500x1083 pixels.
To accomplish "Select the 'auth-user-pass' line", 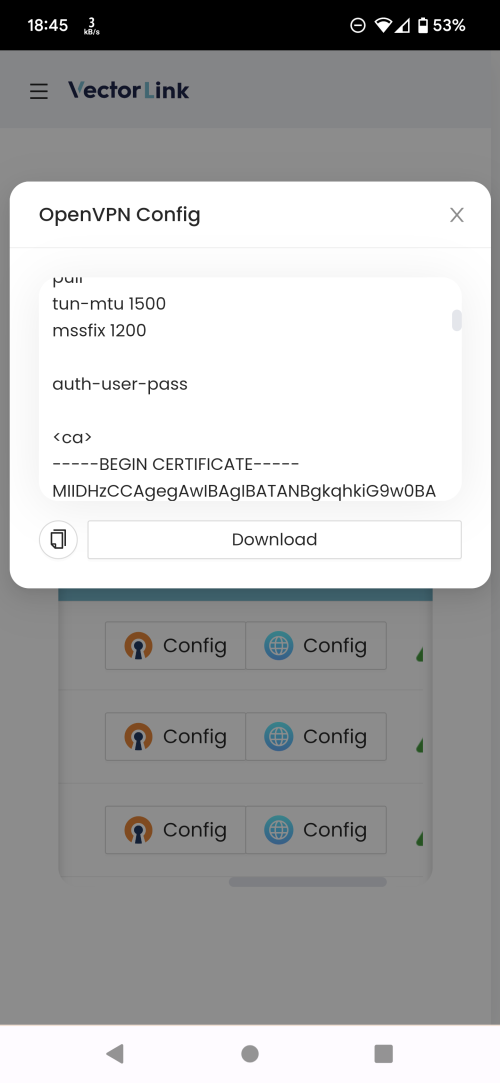I will coord(120,384).
